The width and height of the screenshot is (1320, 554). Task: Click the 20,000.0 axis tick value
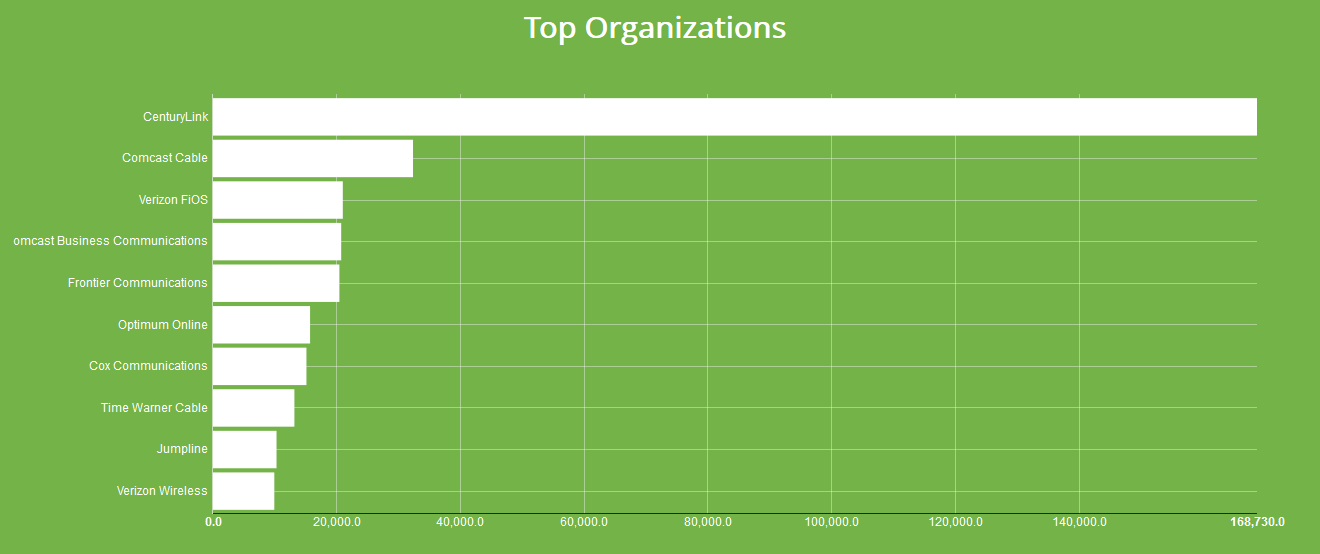coord(337,522)
